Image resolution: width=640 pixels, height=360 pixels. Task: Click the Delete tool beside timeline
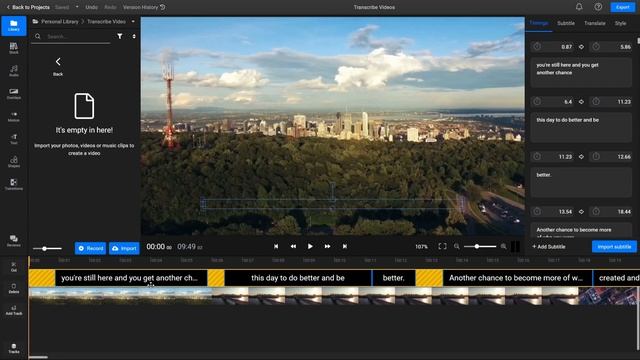coord(14,289)
